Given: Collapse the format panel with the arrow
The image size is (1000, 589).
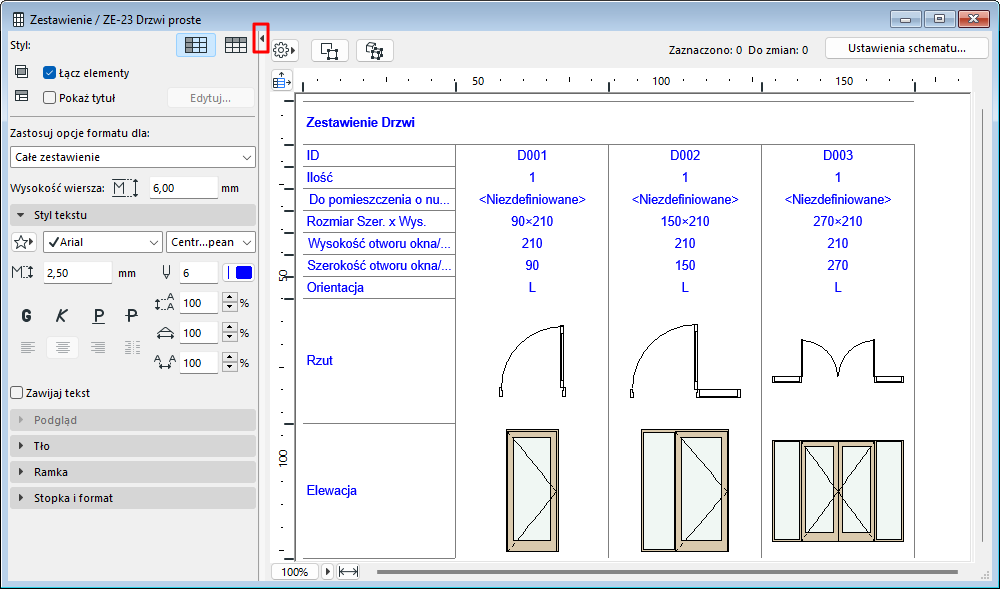Looking at the screenshot, I should click(x=261, y=38).
